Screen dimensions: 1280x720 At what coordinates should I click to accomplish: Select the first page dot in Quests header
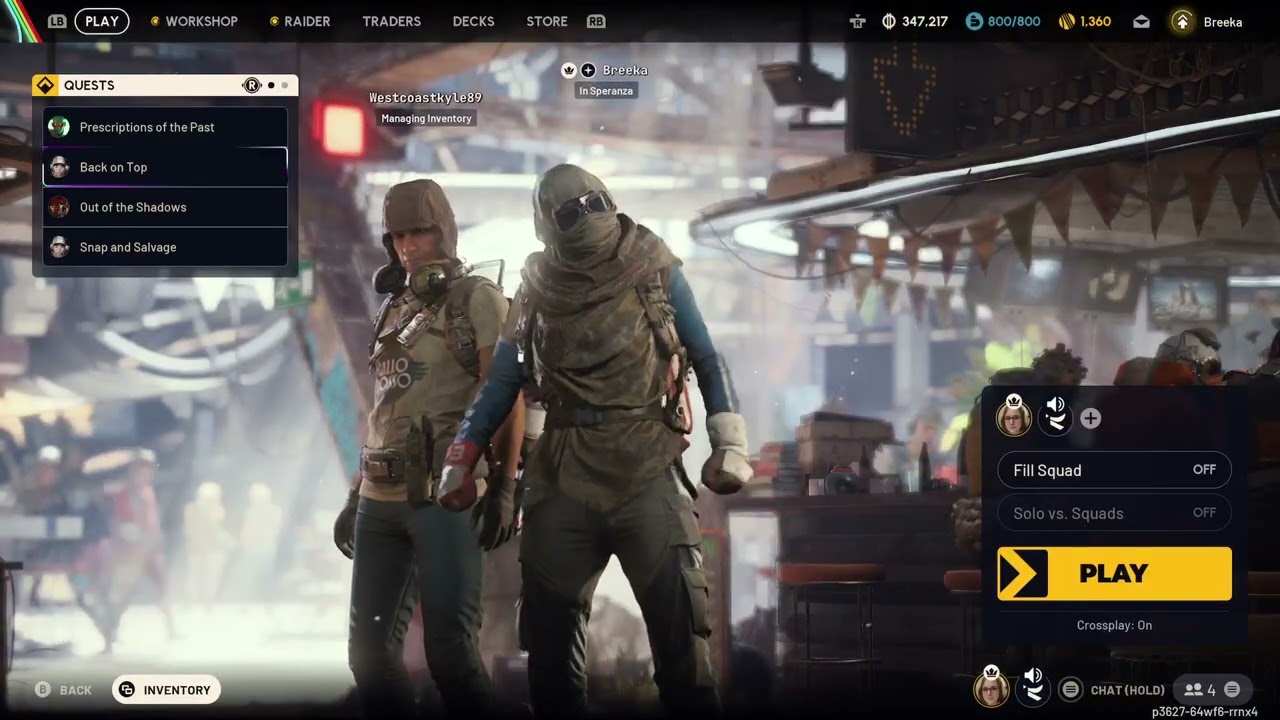coord(271,85)
